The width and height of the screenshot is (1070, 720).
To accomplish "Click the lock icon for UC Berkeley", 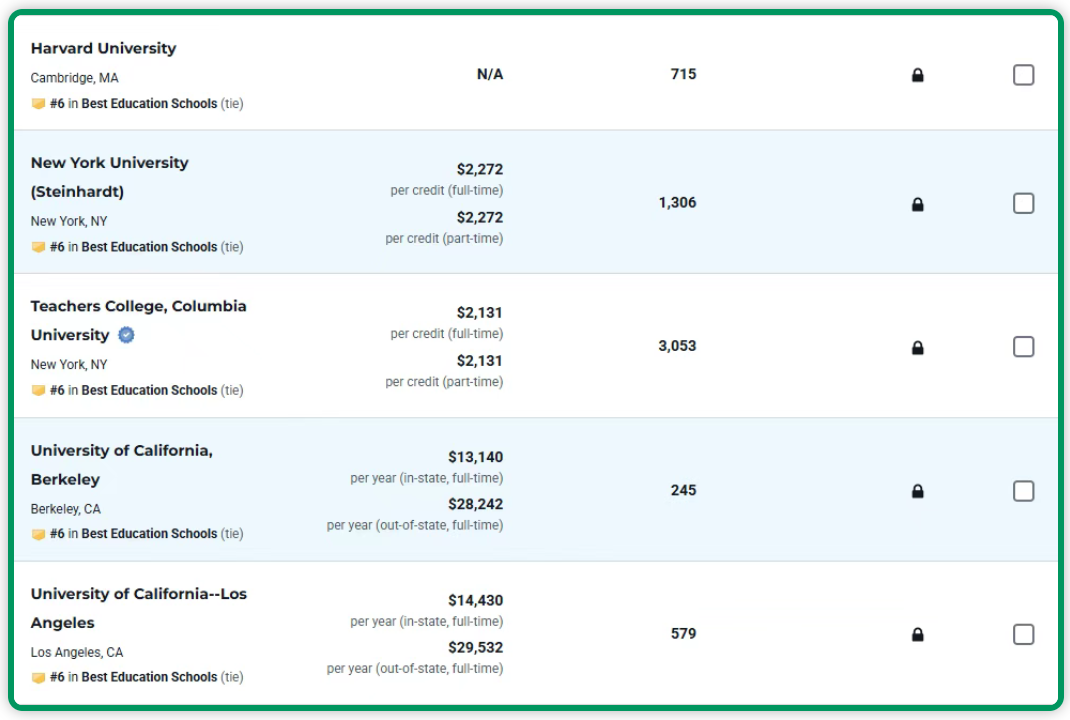I will tap(917, 491).
